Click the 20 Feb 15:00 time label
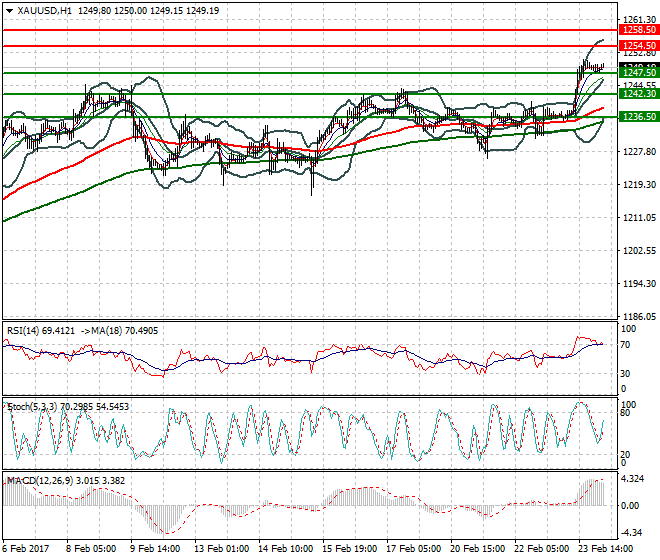Image resolution: width=660 pixels, height=560 pixels. click(x=477, y=549)
